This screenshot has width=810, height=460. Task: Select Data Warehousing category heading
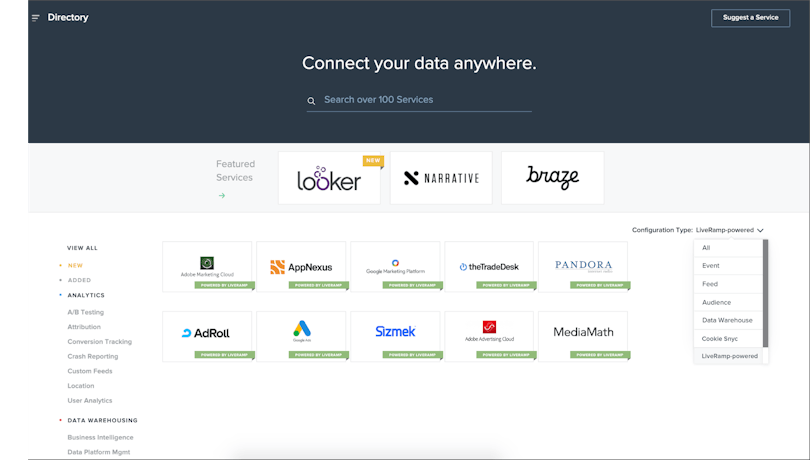click(102, 420)
